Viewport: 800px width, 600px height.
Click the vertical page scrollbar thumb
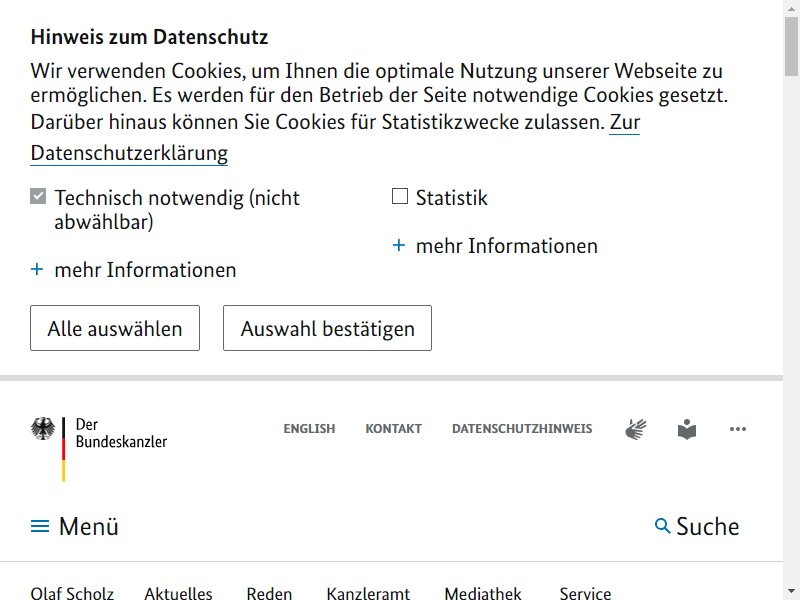[x=791, y=46]
